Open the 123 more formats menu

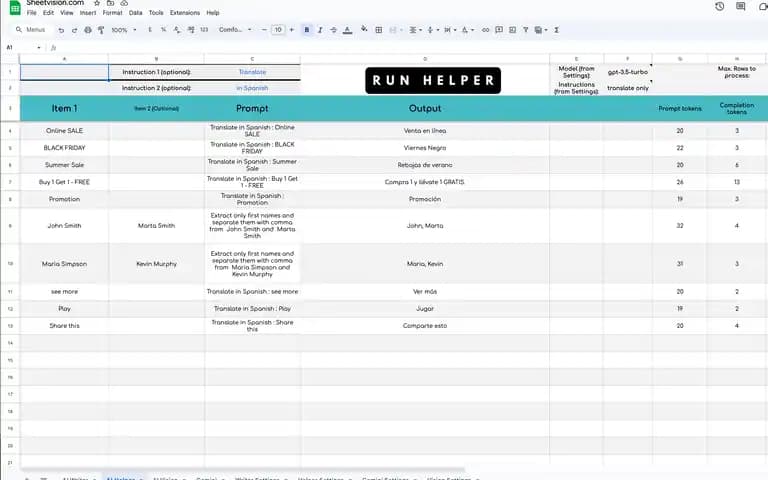[204, 30]
